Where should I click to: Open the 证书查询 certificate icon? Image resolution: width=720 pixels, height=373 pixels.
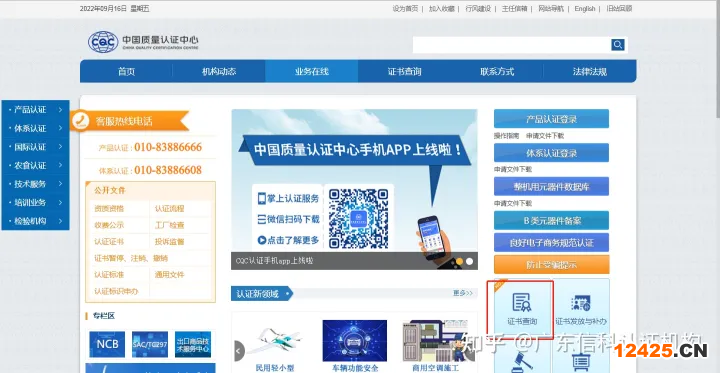(522, 308)
